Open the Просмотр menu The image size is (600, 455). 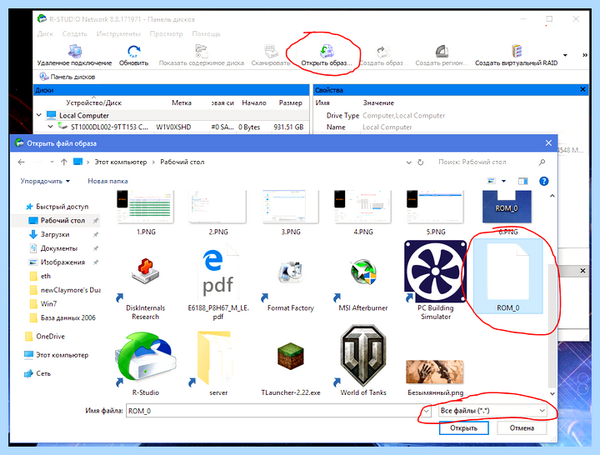coord(166,34)
